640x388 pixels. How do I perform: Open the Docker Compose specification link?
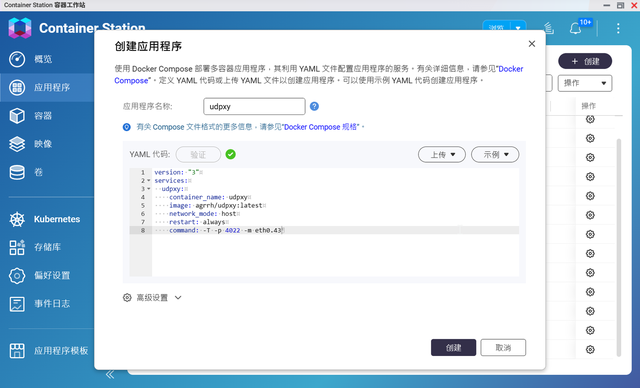coord(321,127)
